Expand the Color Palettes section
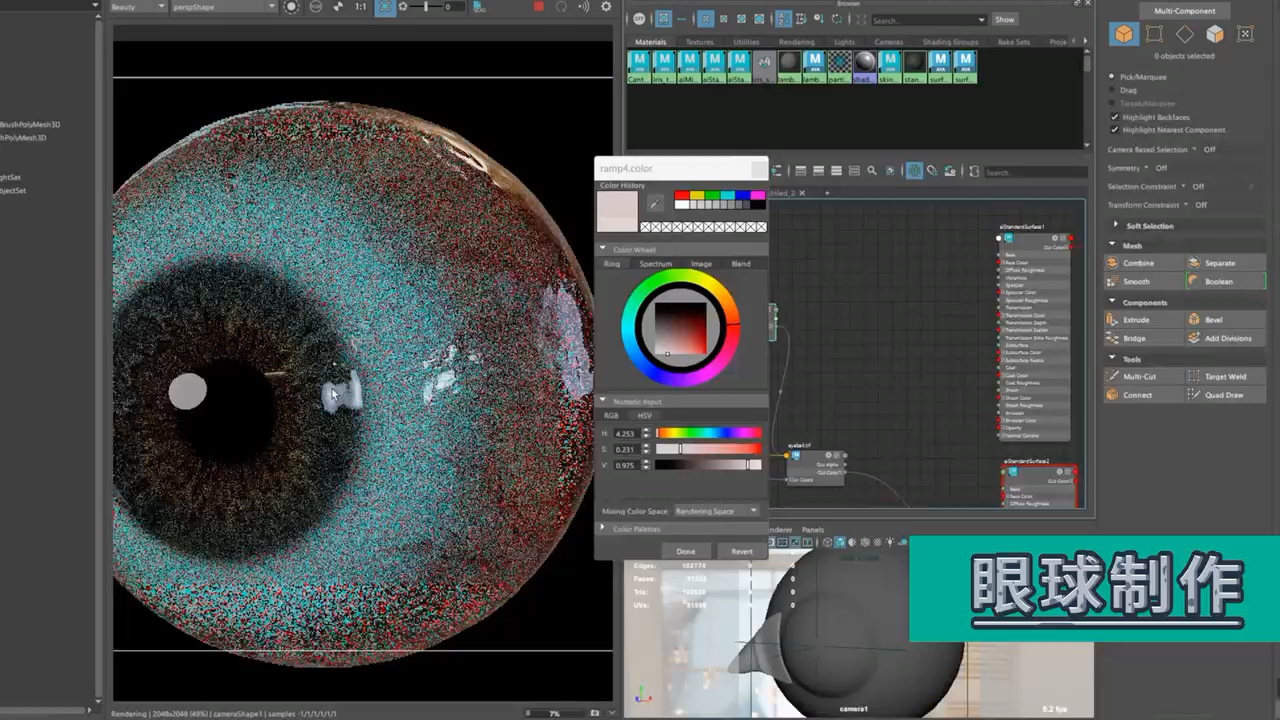1280x720 pixels. (603, 528)
